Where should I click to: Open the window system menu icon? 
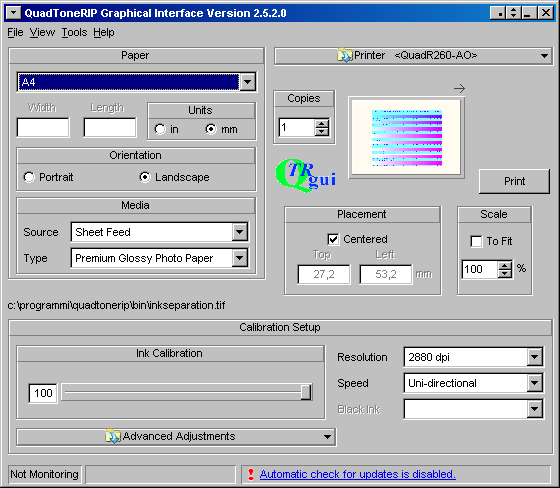(x=13, y=13)
